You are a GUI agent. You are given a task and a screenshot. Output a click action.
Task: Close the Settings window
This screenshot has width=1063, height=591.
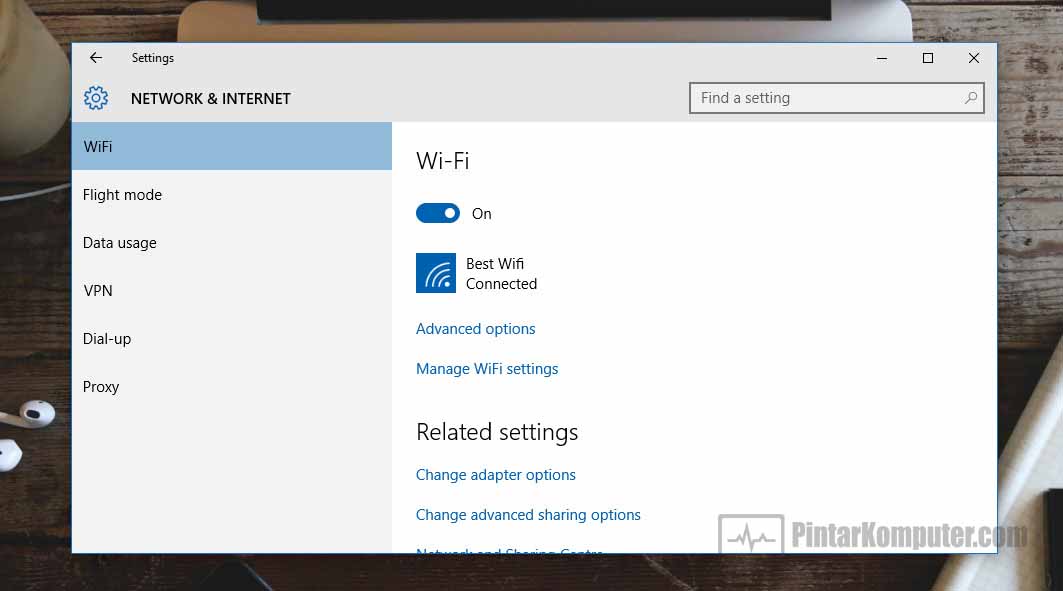tap(974, 58)
